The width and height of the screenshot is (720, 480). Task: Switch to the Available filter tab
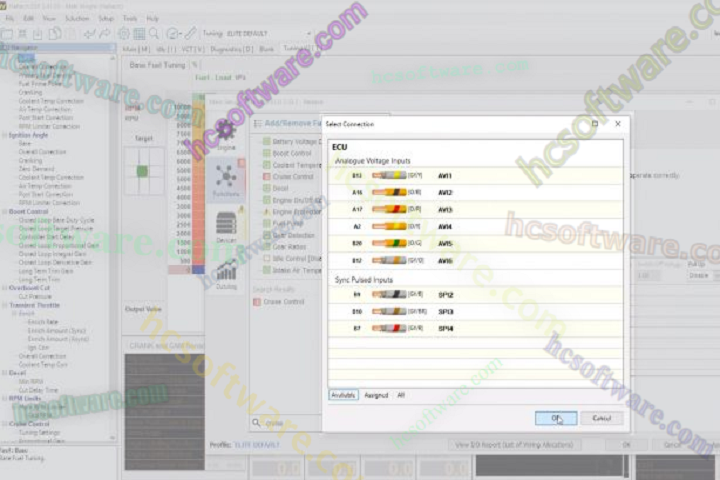click(343, 395)
